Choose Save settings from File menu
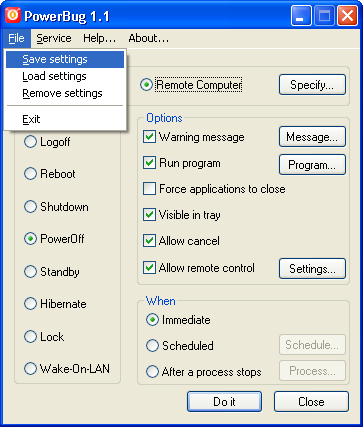This screenshot has width=363, height=427. (65, 59)
